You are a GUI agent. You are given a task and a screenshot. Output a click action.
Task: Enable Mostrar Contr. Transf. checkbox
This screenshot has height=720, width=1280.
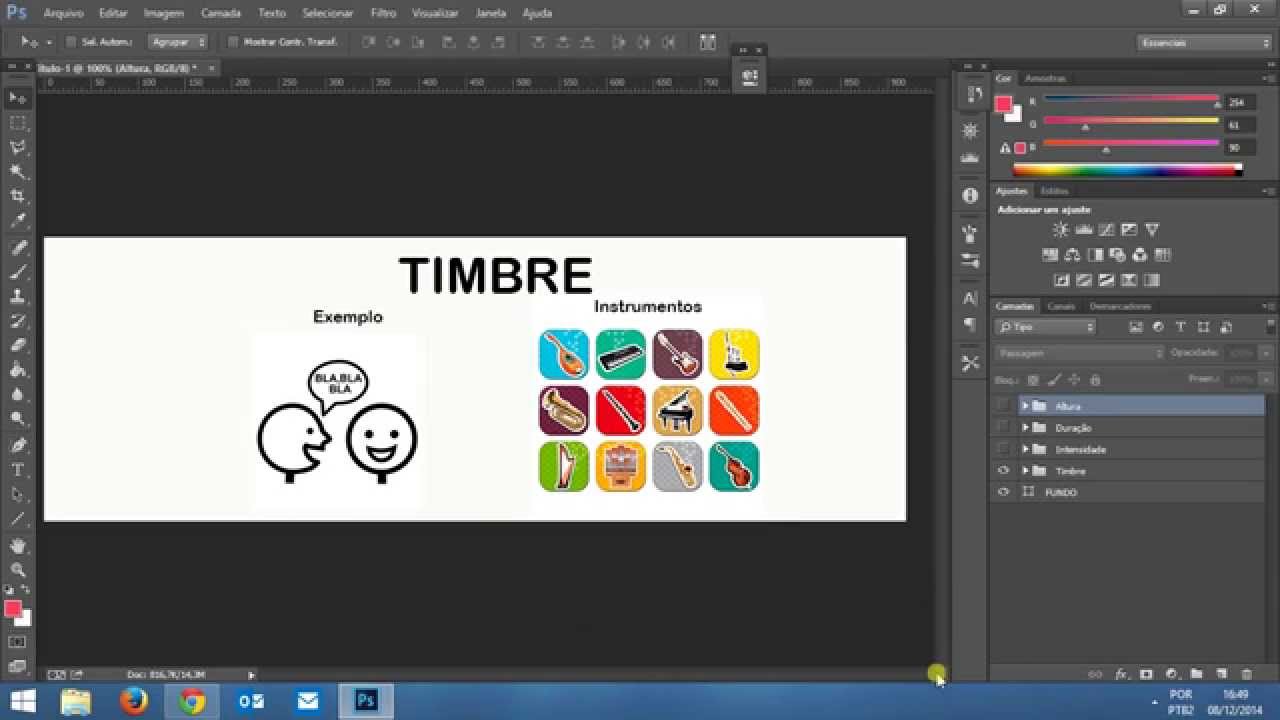pyautogui.click(x=233, y=42)
